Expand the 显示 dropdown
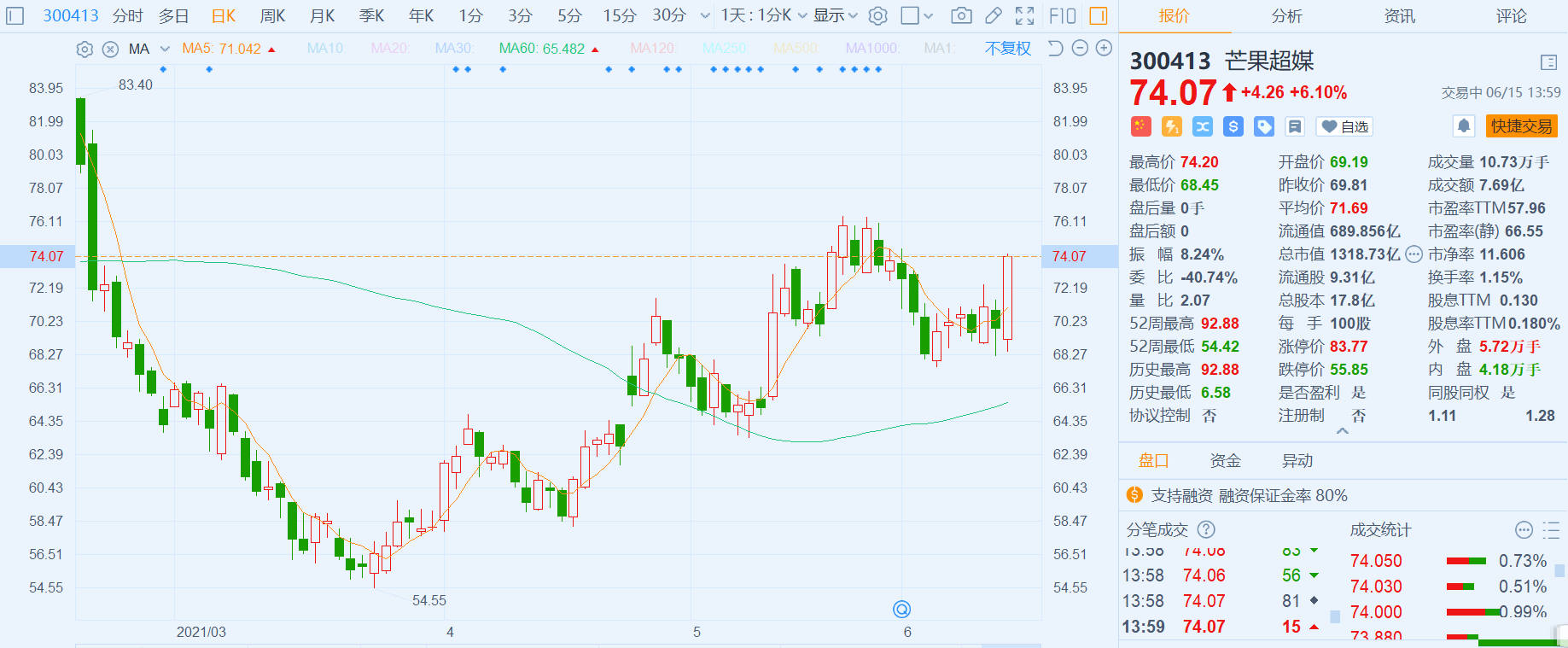Image resolution: width=1568 pixels, height=648 pixels. coord(835,15)
